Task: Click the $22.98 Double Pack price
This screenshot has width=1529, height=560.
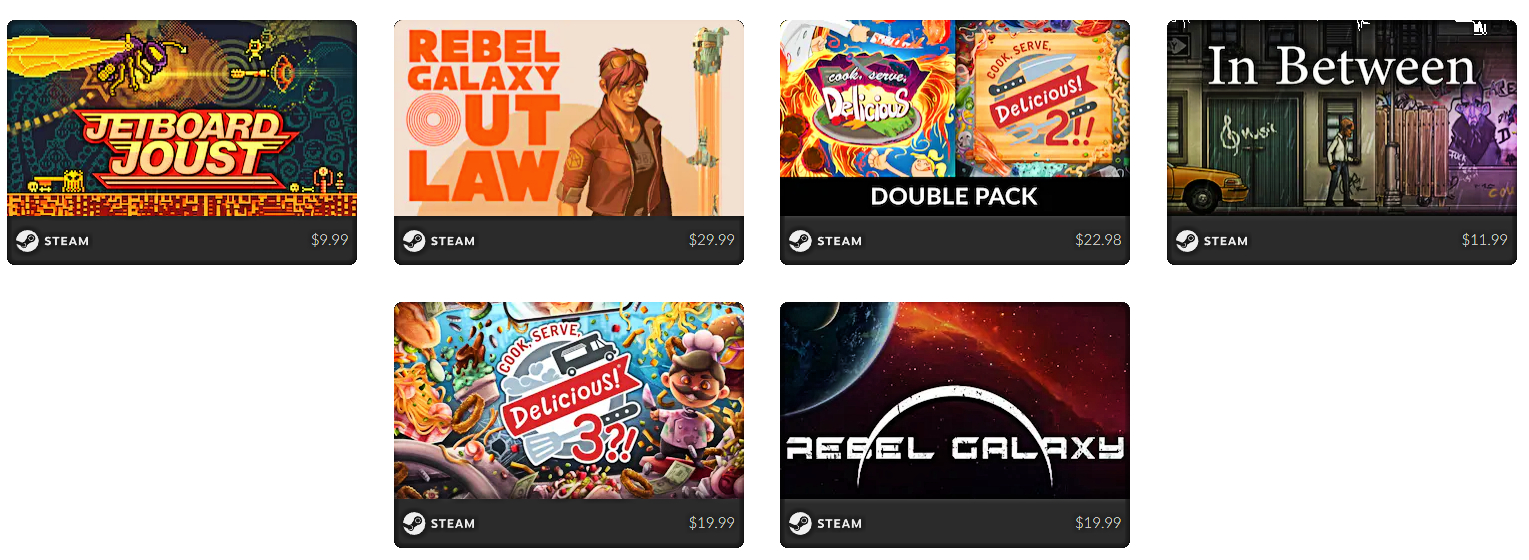Action: click(x=1098, y=241)
